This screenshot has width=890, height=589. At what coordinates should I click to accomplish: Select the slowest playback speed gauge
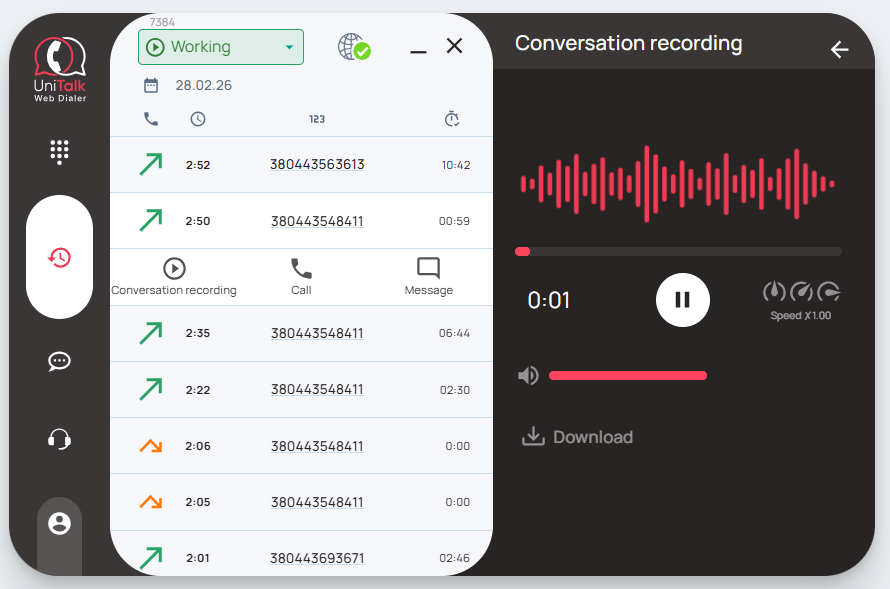pos(774,292)
